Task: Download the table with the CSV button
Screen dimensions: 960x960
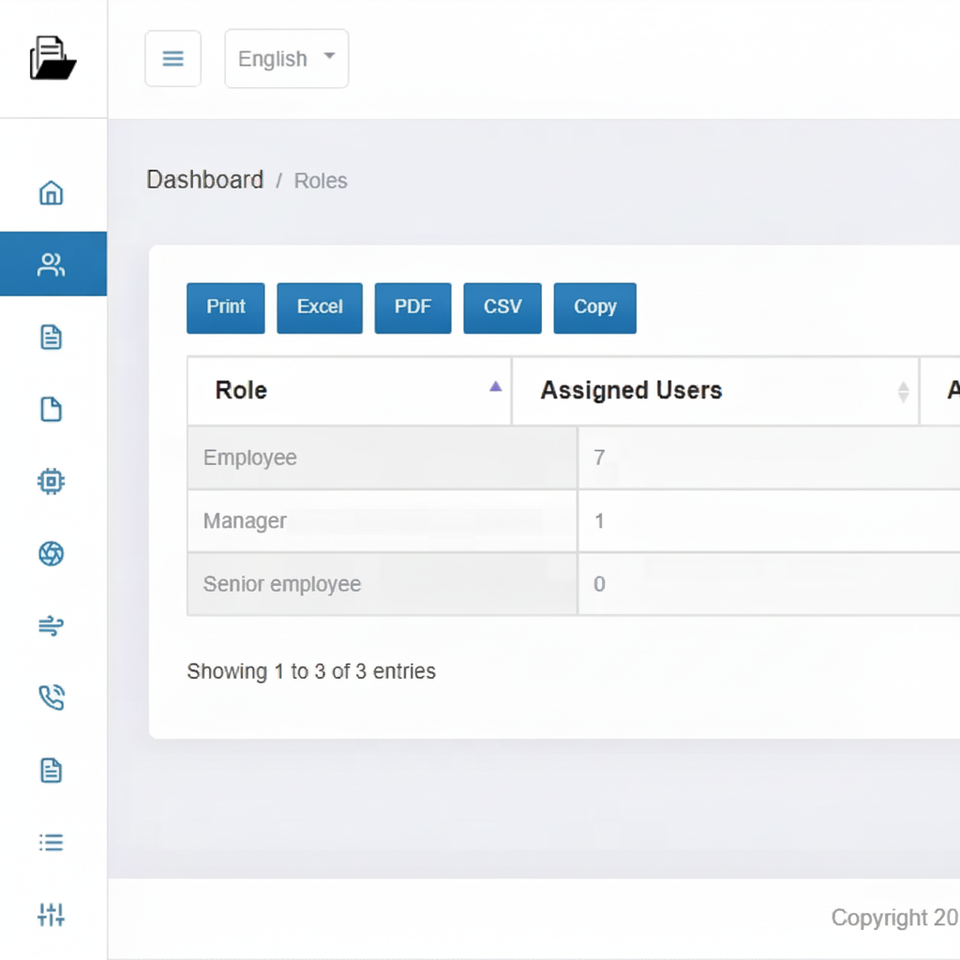Action: coord(502,307)
